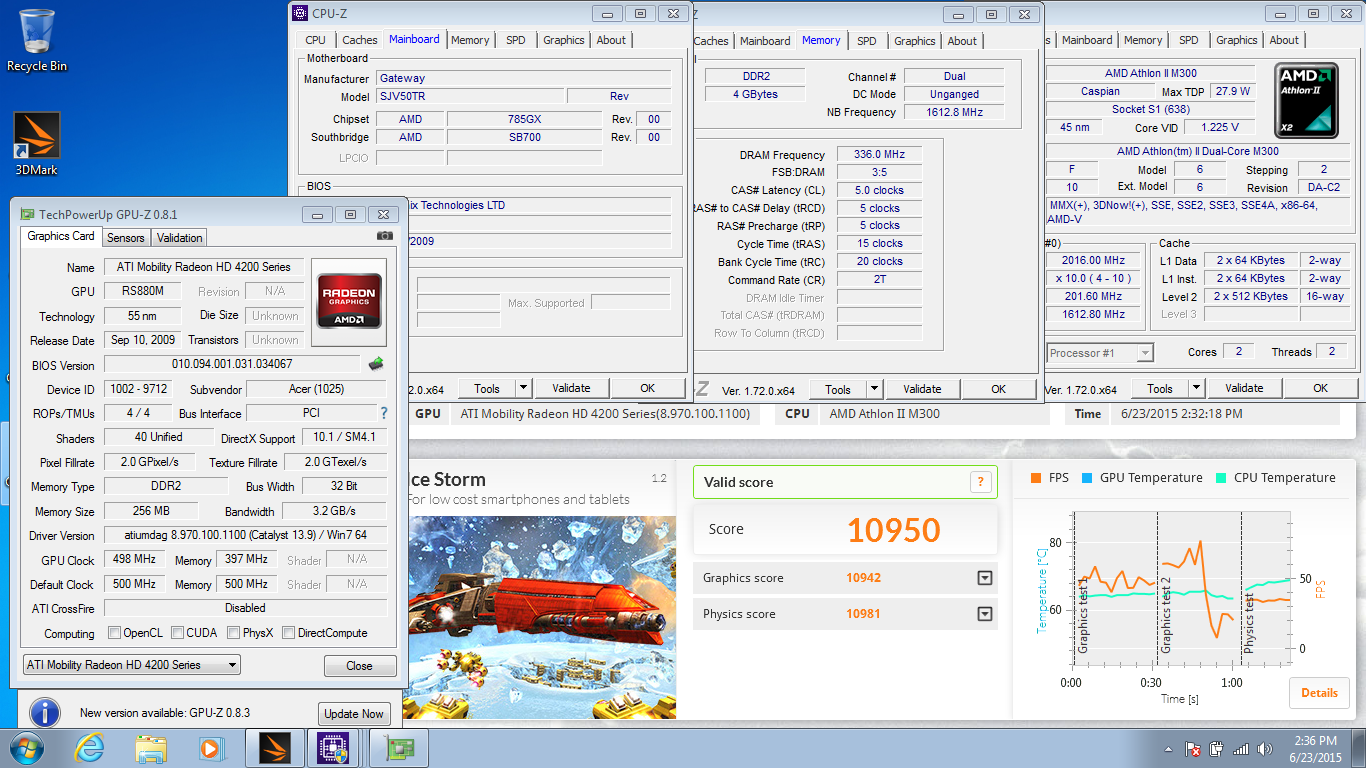Enable the DirectCompute checkbox

[x=288, y=633]
